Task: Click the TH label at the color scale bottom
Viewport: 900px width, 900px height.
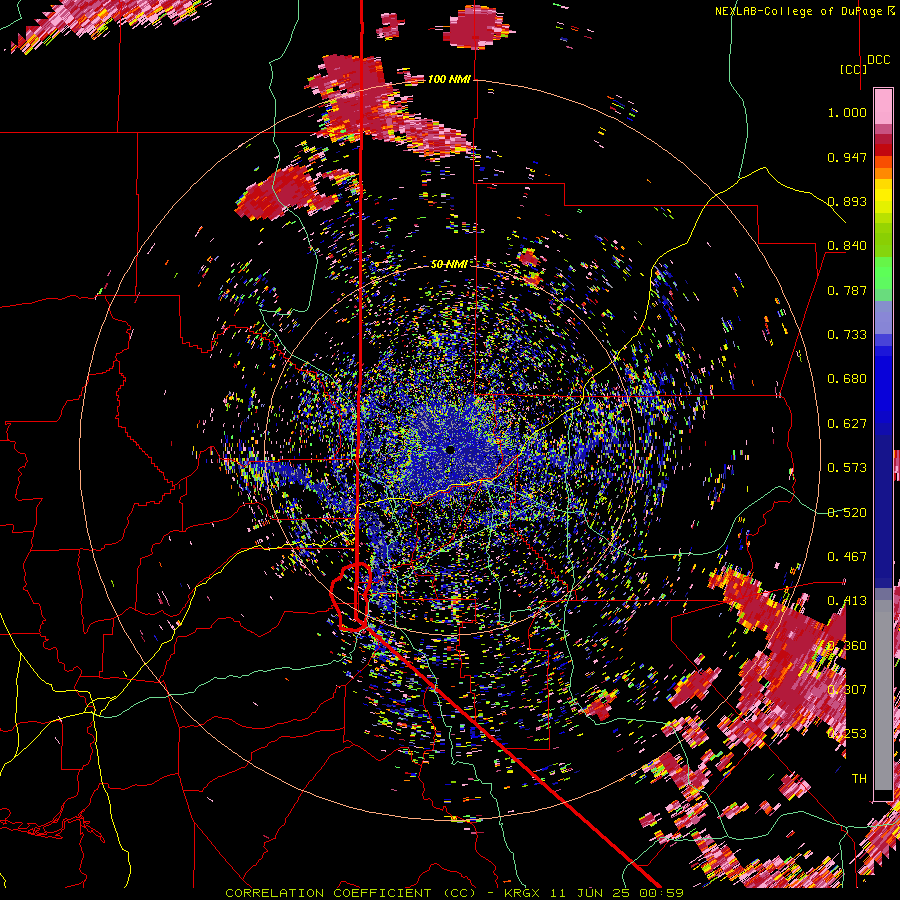Action: (859, 779)
